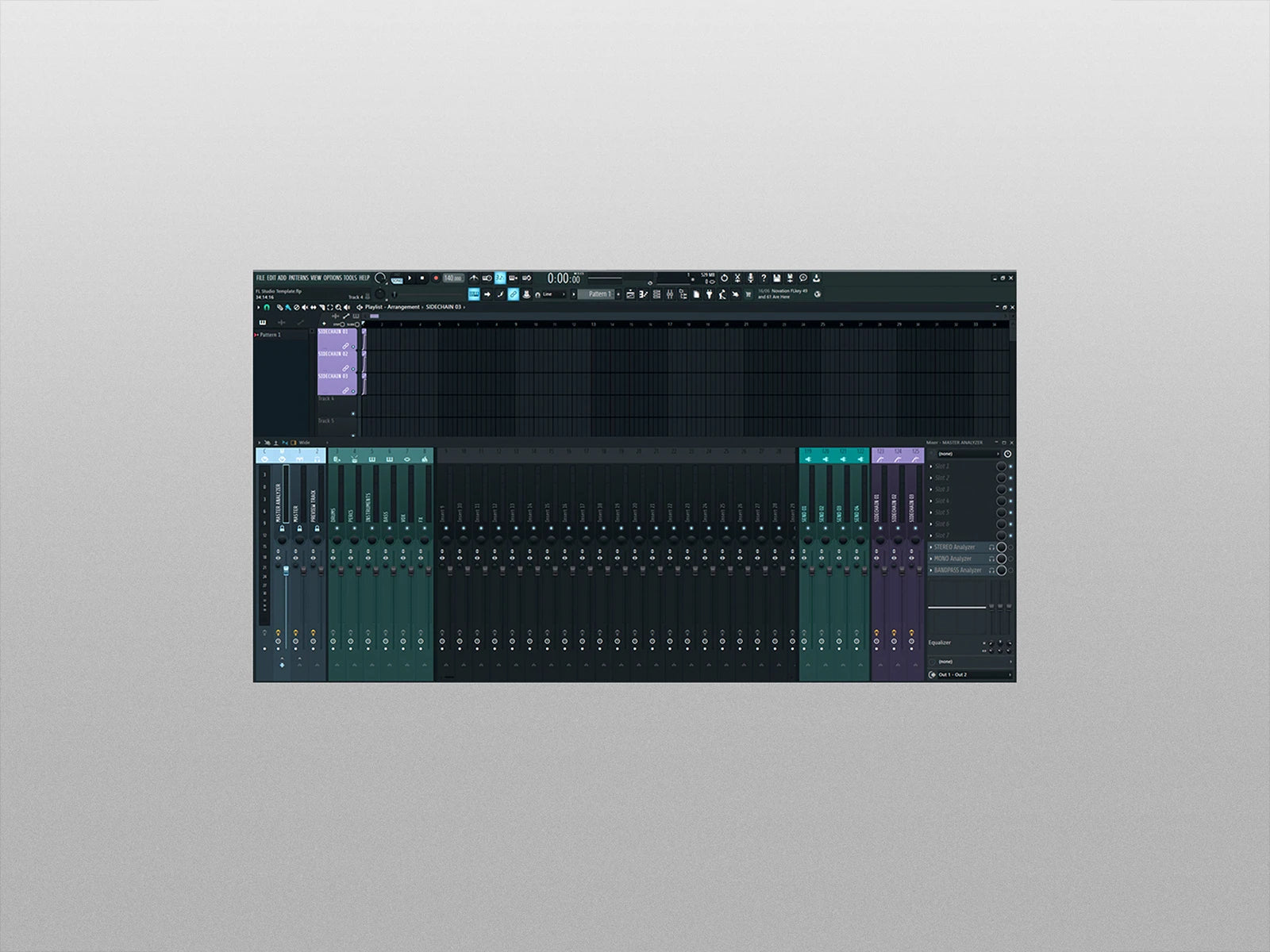Viewport: 1270px width, 952px height.
Task: Click the render export icon
Action: click(x=790, y=278)
